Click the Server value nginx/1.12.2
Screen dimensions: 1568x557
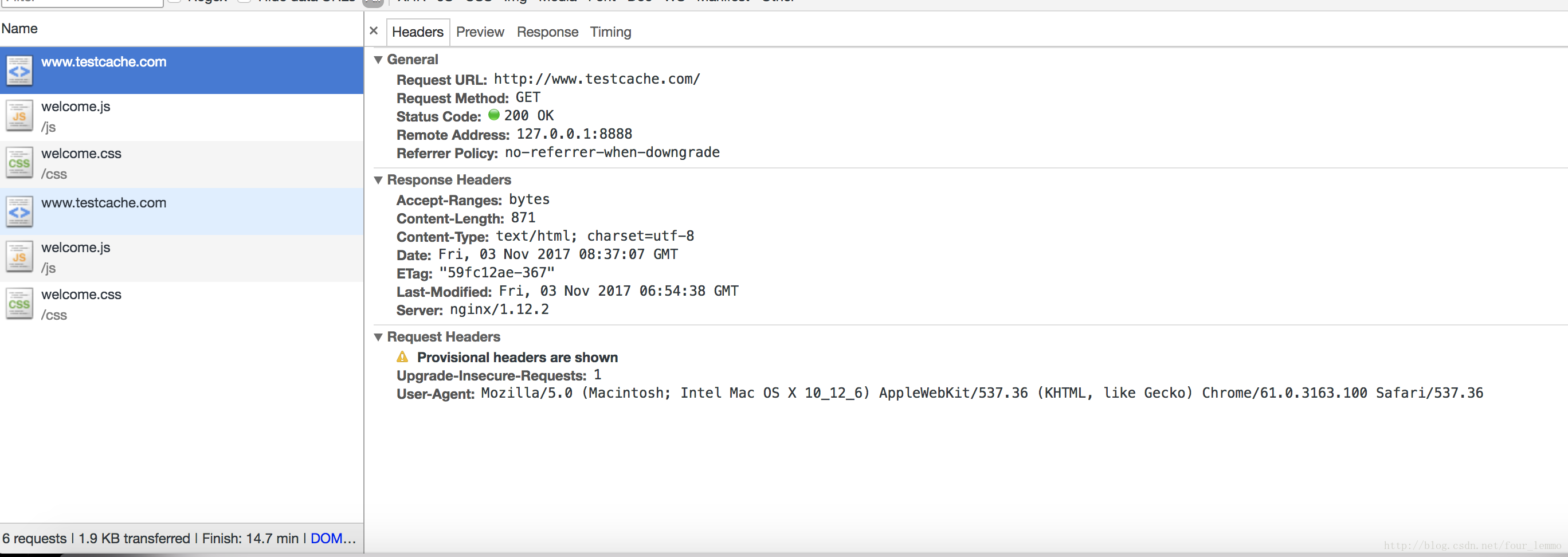click(x=499, y=309)
